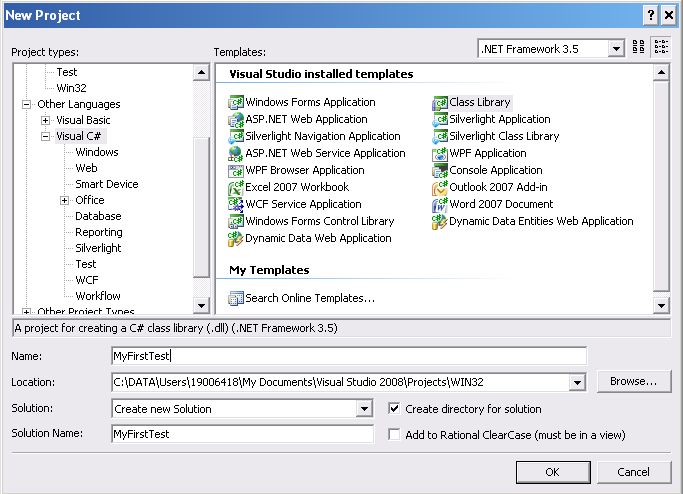Viewport: 683px width, 494px height.
Task: Toggle Create directory for solution checkbox
Action: [394, 408]
